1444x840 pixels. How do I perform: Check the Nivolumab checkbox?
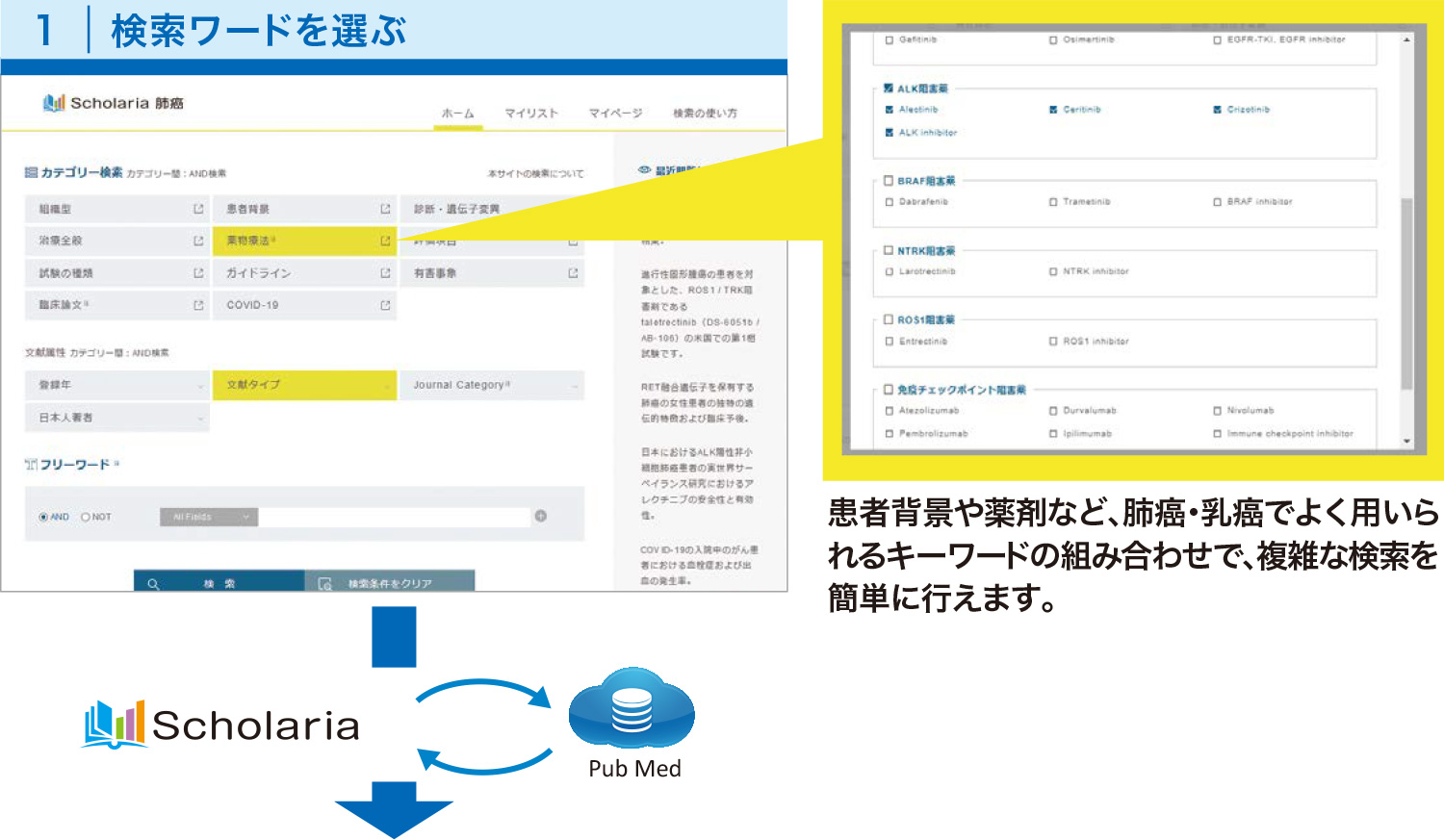[1218, 411]
